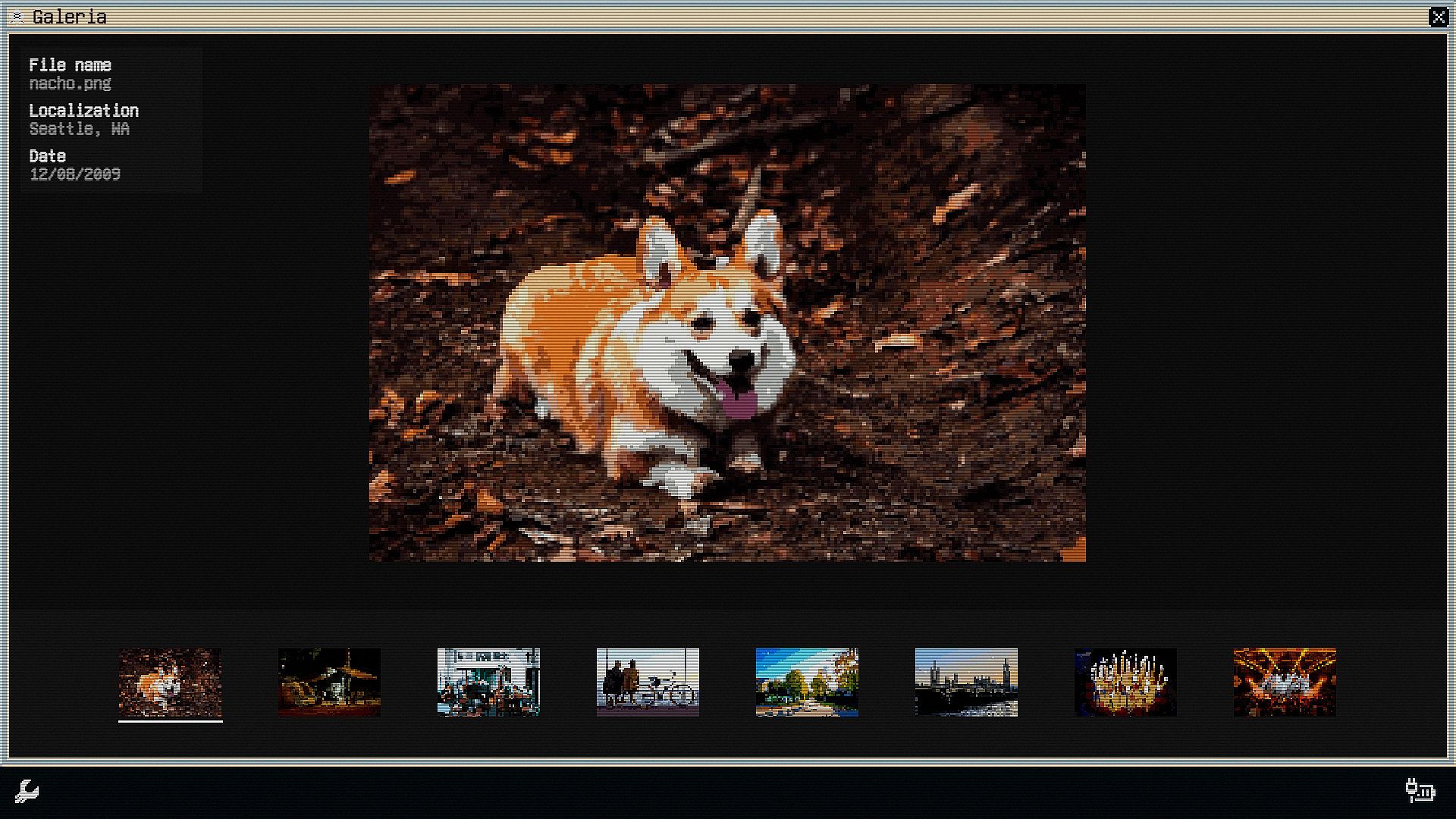Click the battery charging plug icon
1456x819 pixels.
(x=1420, y=790)
